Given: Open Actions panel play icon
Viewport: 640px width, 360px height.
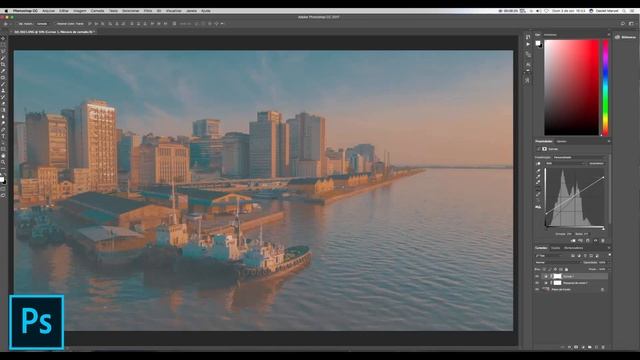Looking at the screenshot, I should (528, 44).
